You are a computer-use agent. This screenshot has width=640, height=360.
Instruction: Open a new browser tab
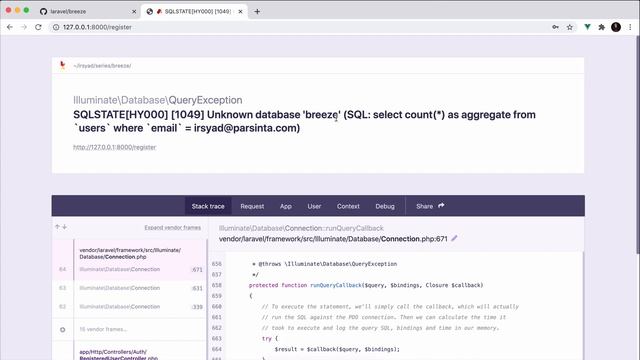[x=257, y=11]
